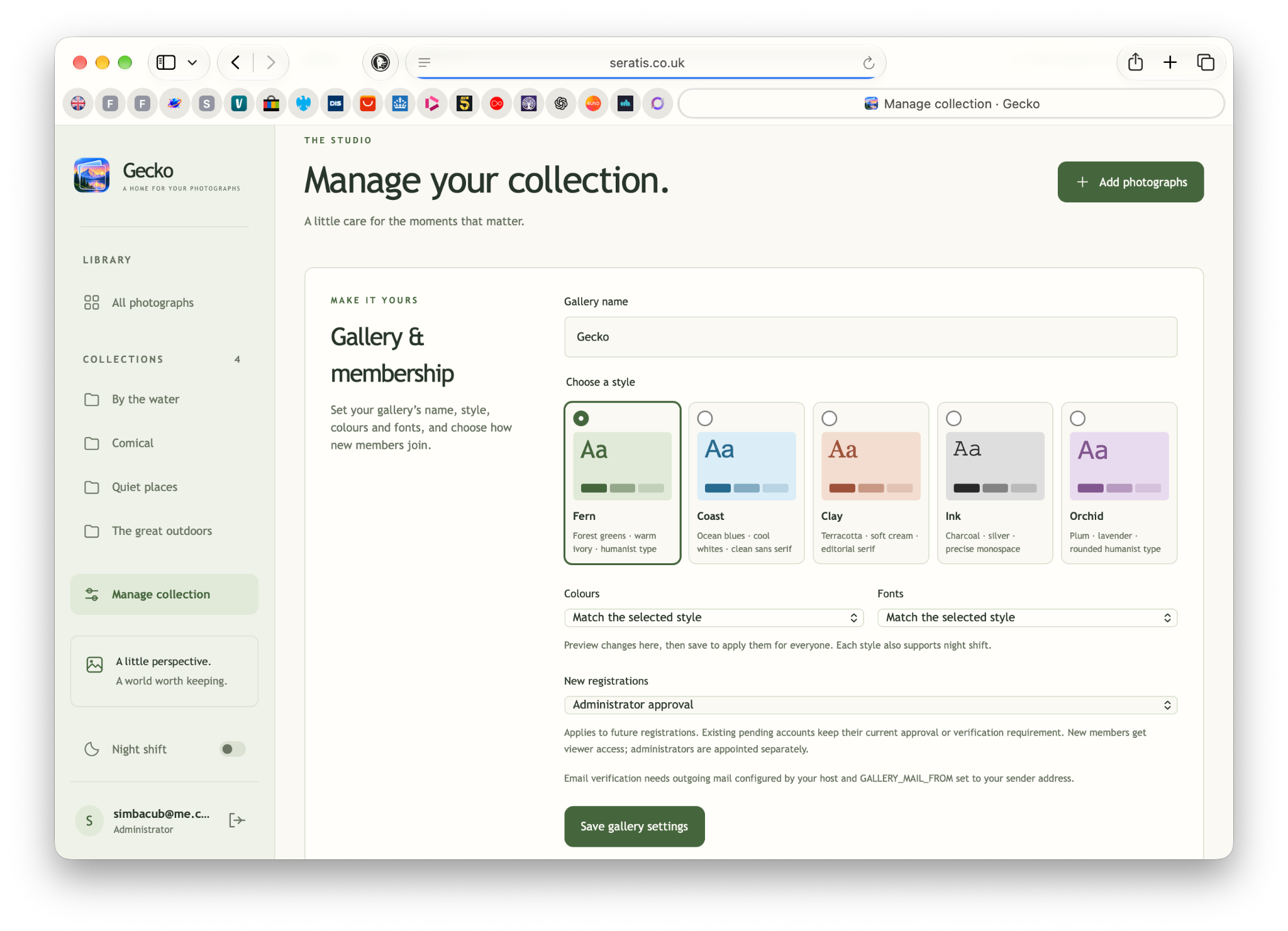The height and width of the screenshot is (931, 1288).
Task: Click the Safari share icon
Action: (x=1135, y=62)
